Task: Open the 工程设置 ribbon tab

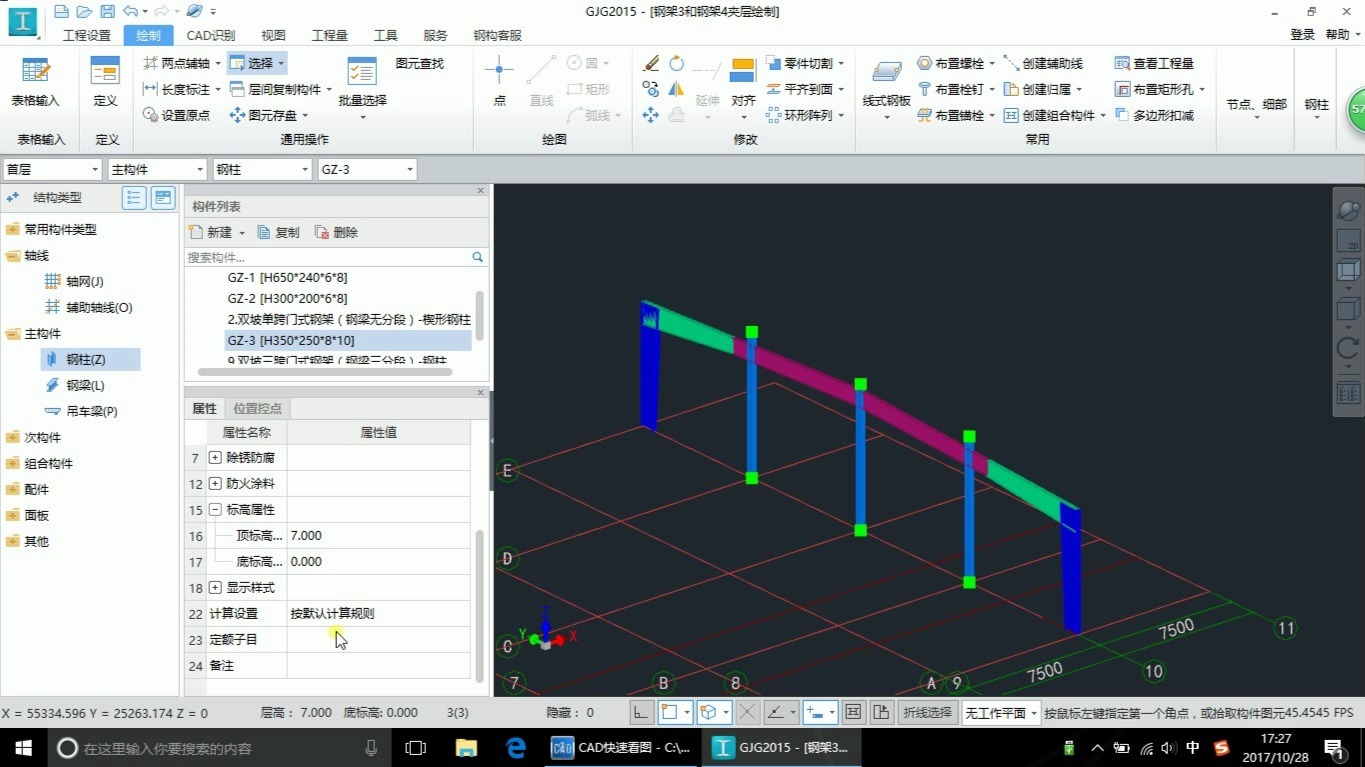Action: tap(87, 35)
